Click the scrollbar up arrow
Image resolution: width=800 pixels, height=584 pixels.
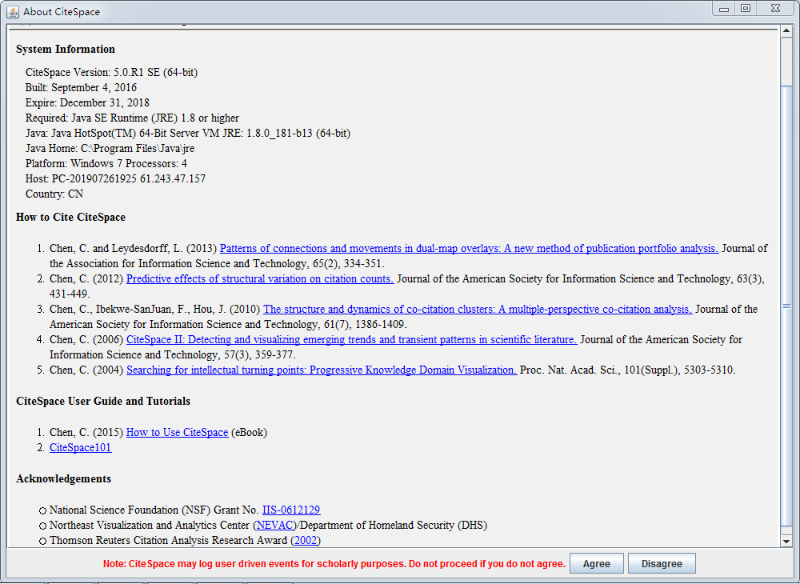tap(786, 31)
